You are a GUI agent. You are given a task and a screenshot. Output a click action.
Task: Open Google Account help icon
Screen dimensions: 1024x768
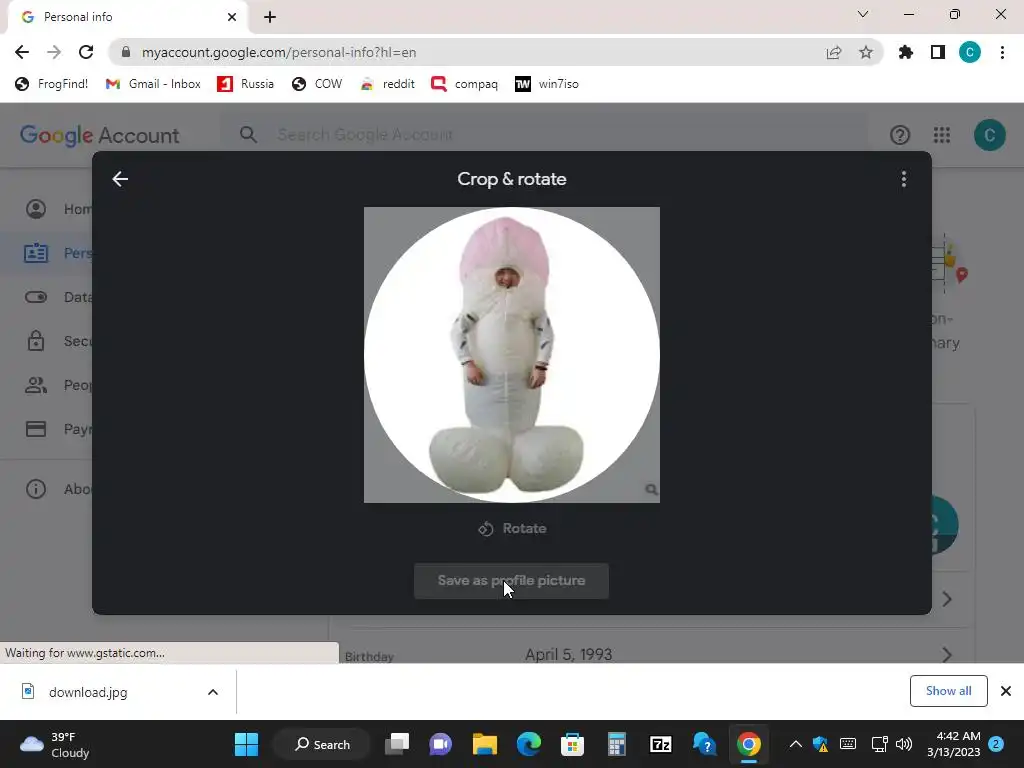tap(900, 135)
